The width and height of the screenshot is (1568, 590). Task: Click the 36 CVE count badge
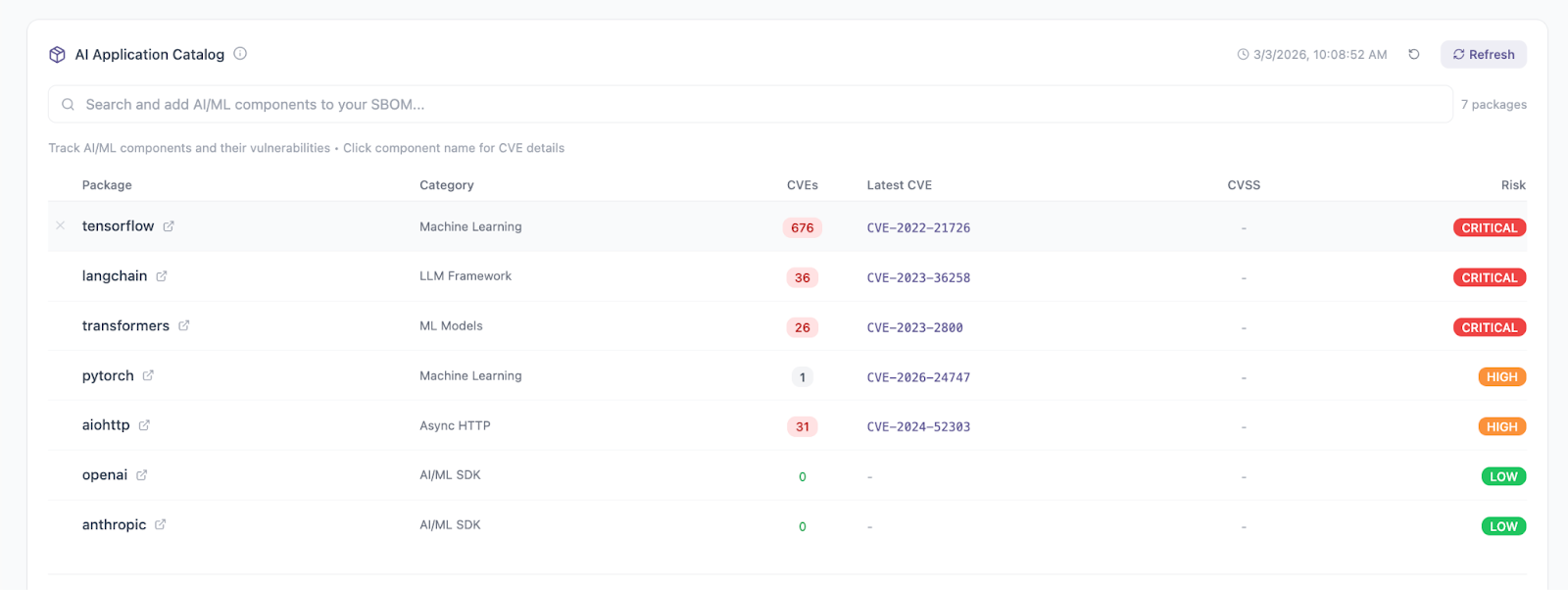tap(803, 278)
